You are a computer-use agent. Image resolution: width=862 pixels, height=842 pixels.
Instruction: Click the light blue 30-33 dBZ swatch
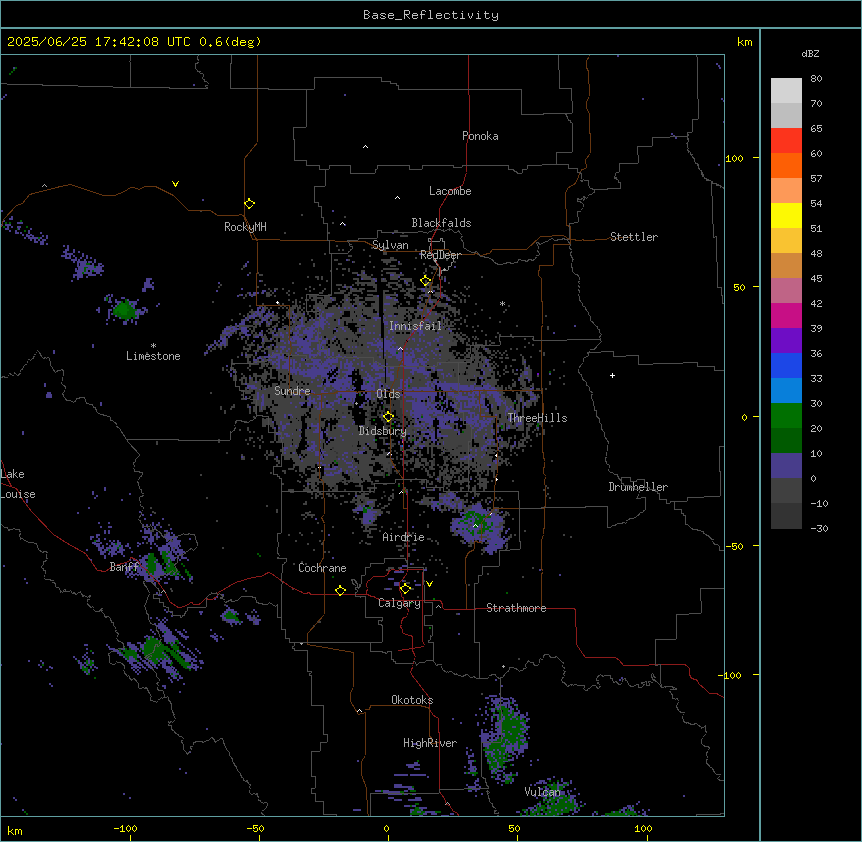click(786, 391)
